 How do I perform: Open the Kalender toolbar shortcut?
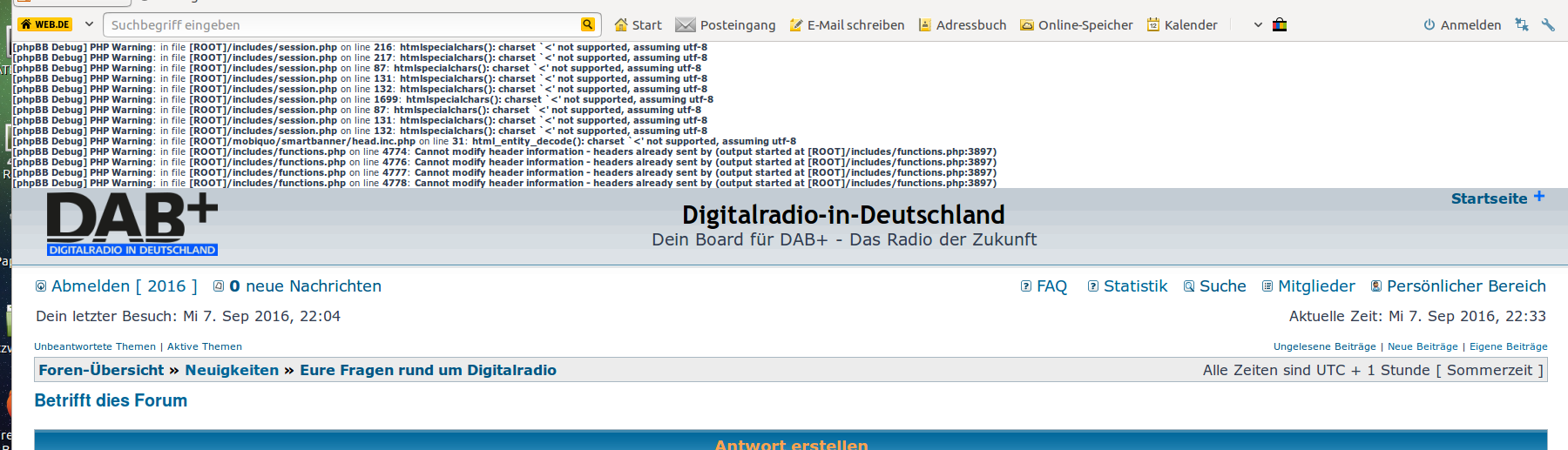coord(1182,25)
